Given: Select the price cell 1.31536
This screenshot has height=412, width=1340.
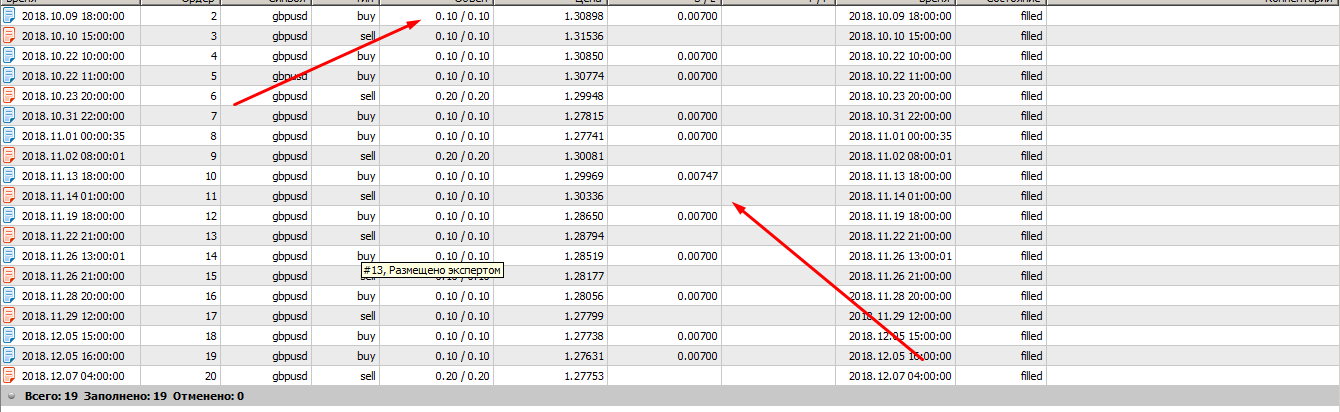Looking at the screenshot, I should coord(585,36).
